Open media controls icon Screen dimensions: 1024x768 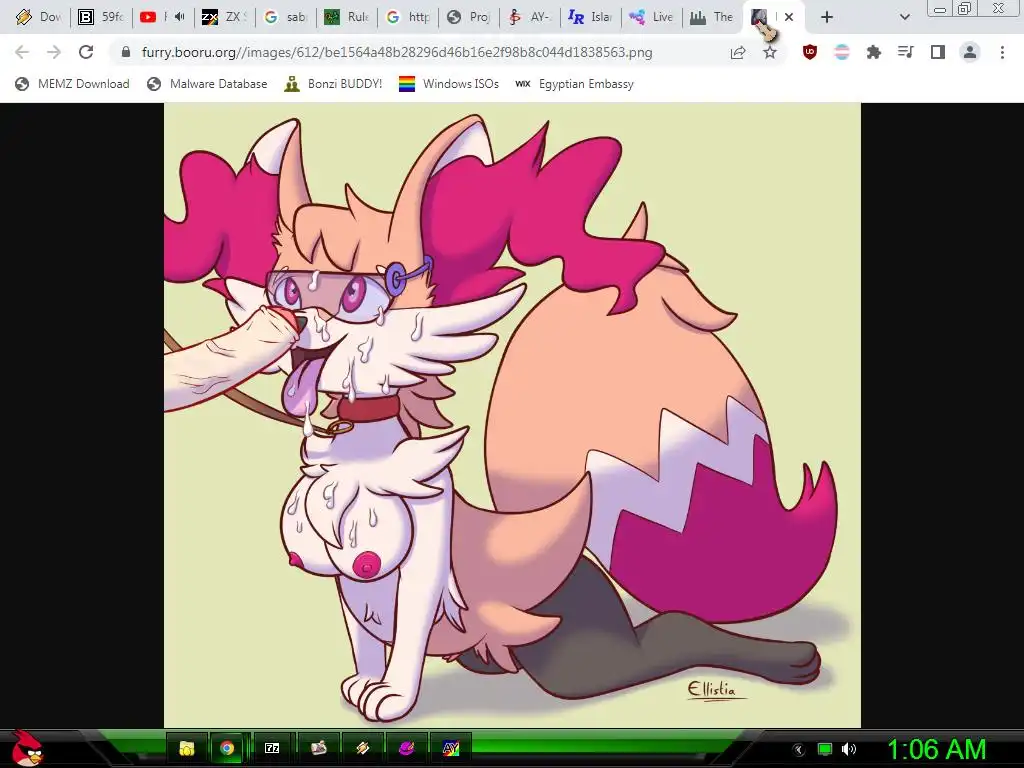(x=906, y=52)
